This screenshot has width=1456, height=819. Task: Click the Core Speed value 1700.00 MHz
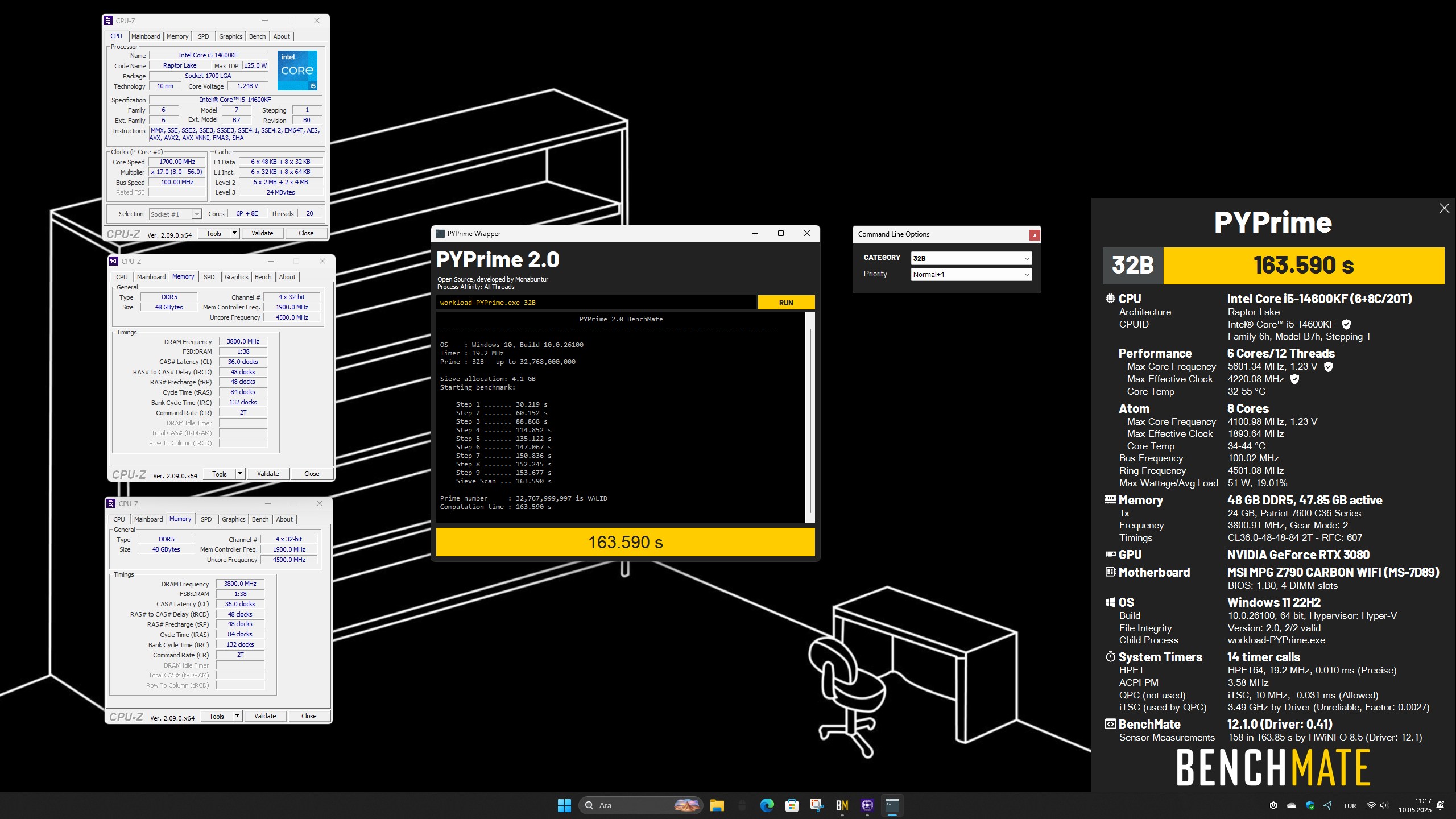[x=177, y=162]
